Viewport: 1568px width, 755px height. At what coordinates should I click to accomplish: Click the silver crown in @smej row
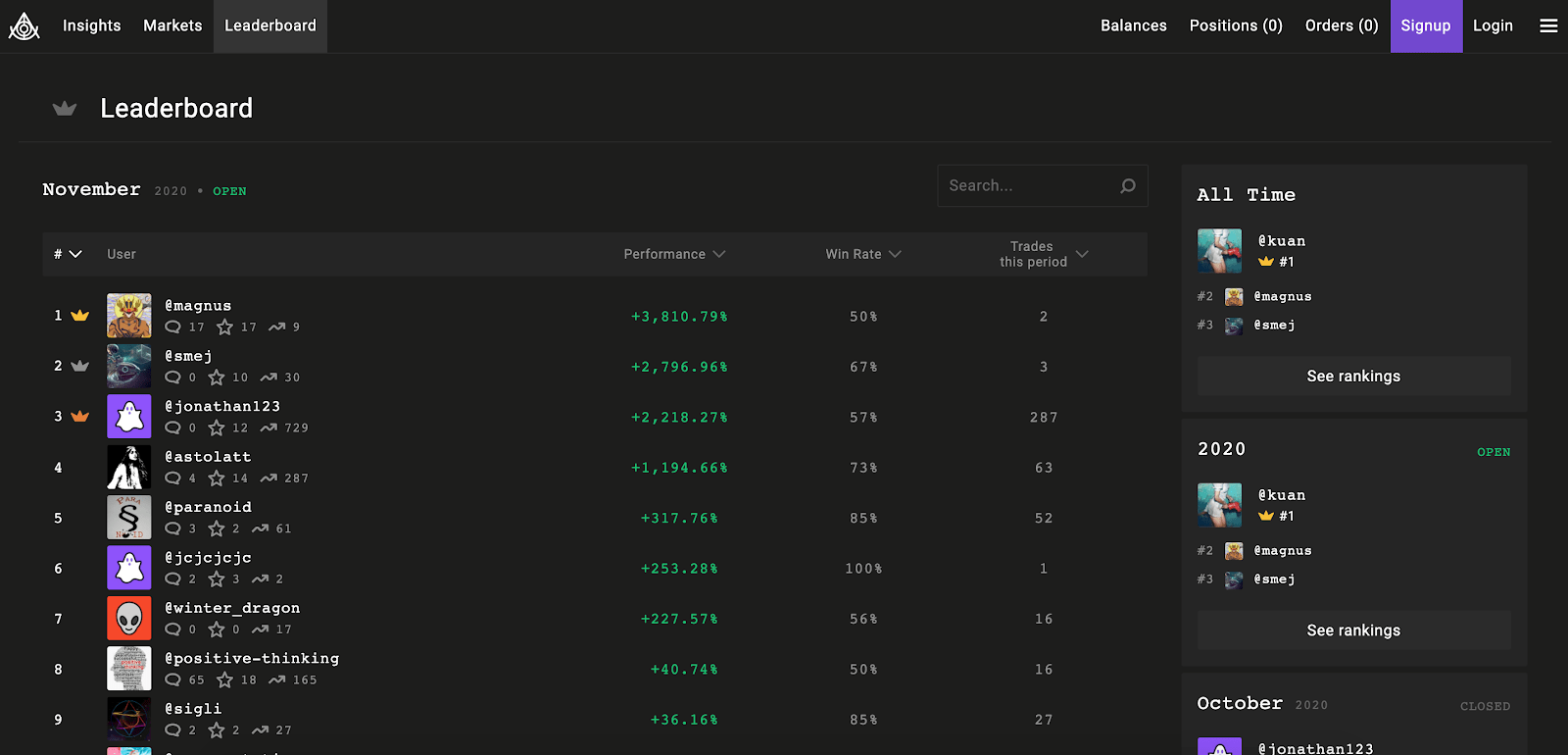click(80, 366)
